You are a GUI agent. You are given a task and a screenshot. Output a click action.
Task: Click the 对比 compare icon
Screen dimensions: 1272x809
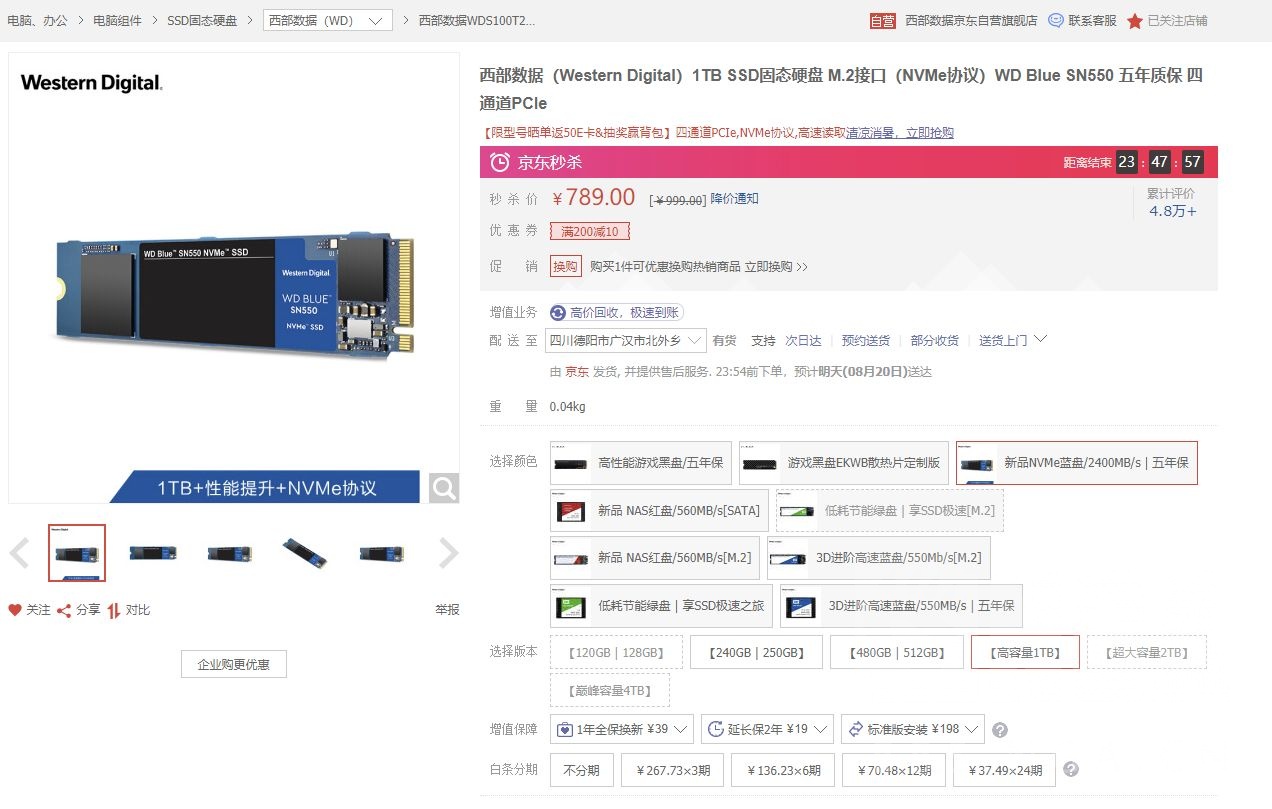point(113,610)
